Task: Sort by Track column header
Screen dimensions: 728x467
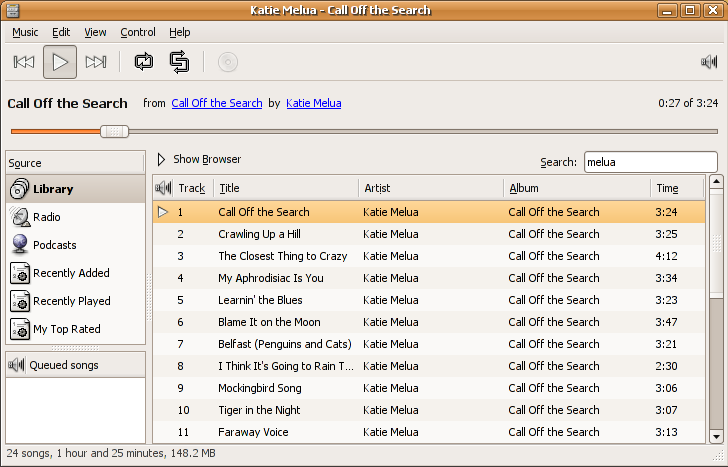Action: 193,188
